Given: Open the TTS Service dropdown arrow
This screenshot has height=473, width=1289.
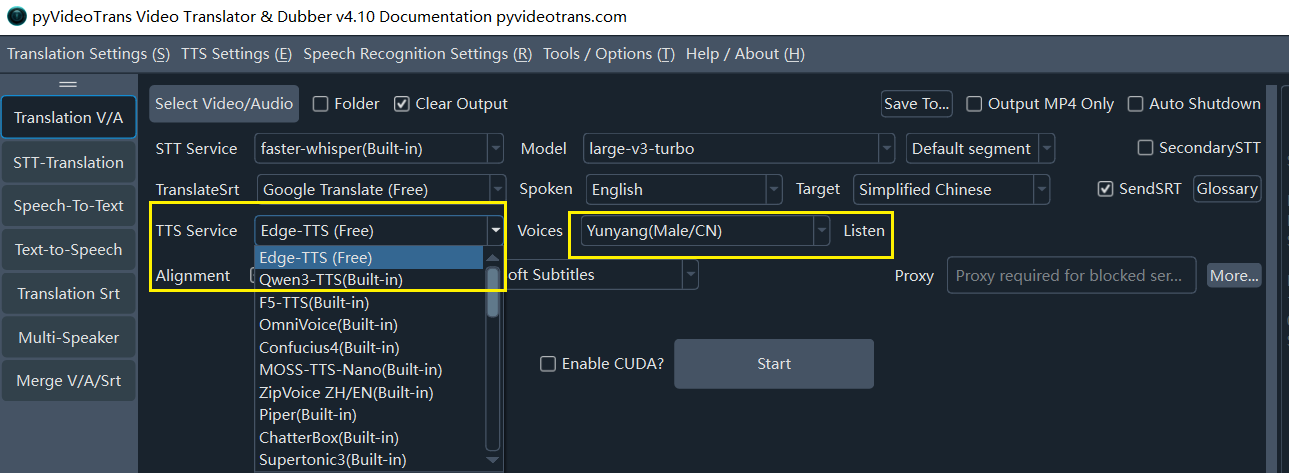Looking at the screenshot, I should 495,231.
